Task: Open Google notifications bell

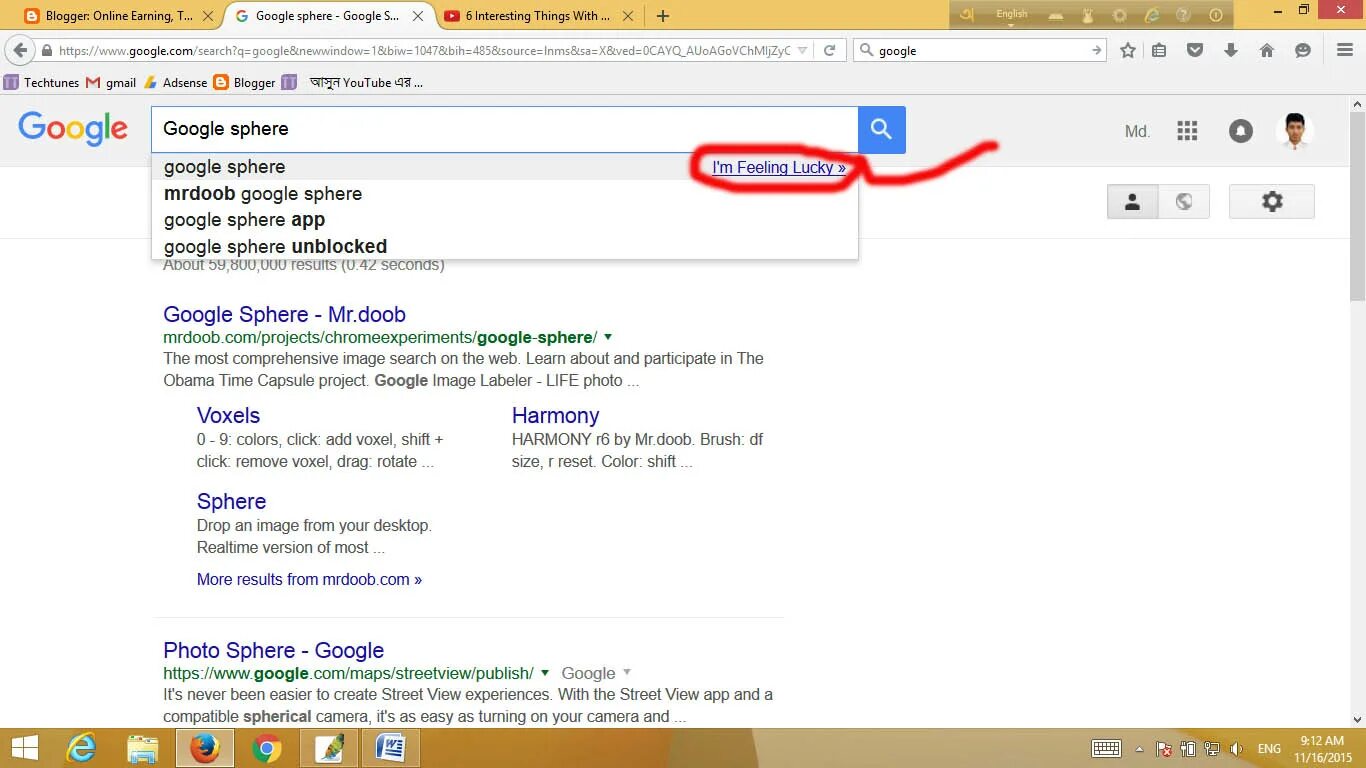Action: (x=1241, y=131)
